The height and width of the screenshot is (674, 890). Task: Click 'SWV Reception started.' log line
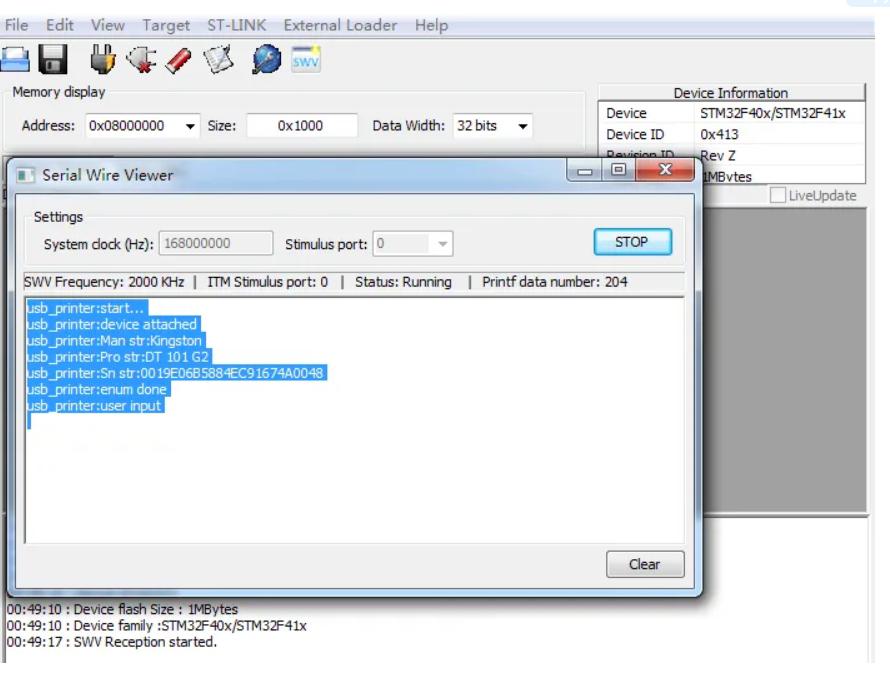112,642
